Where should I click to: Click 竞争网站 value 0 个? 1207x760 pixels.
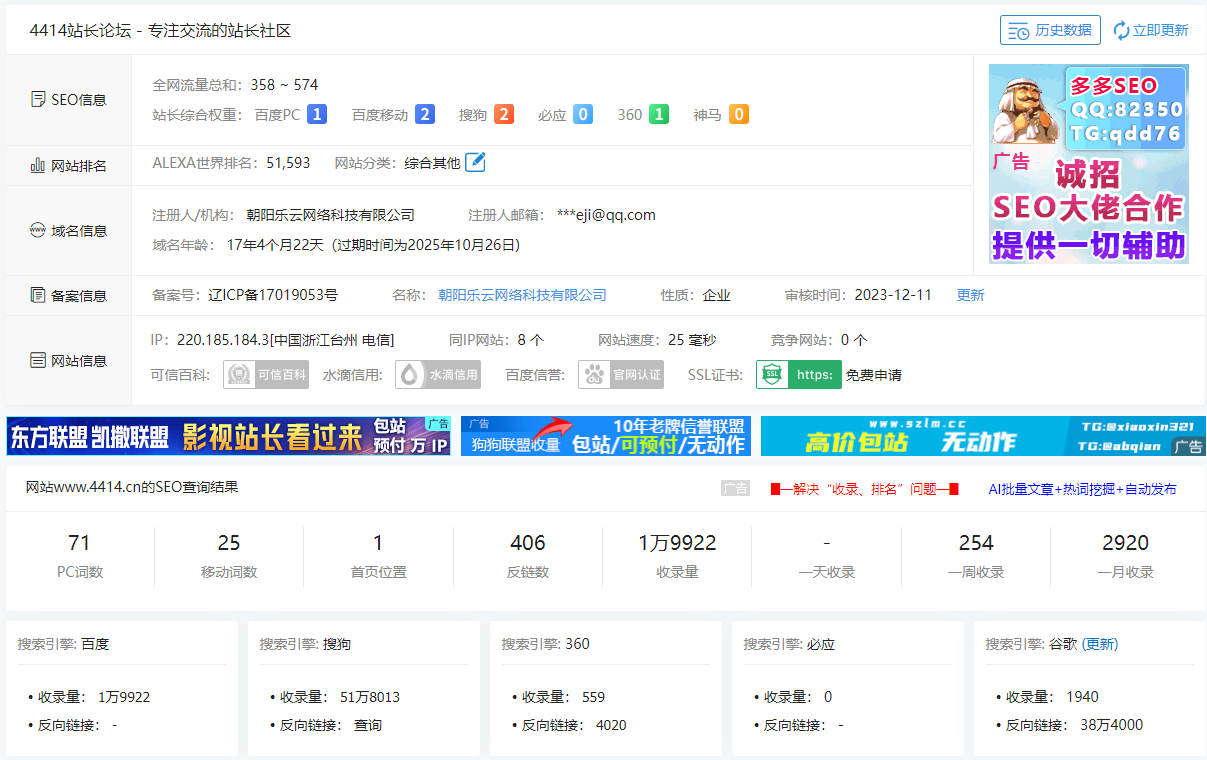(854, 340)
